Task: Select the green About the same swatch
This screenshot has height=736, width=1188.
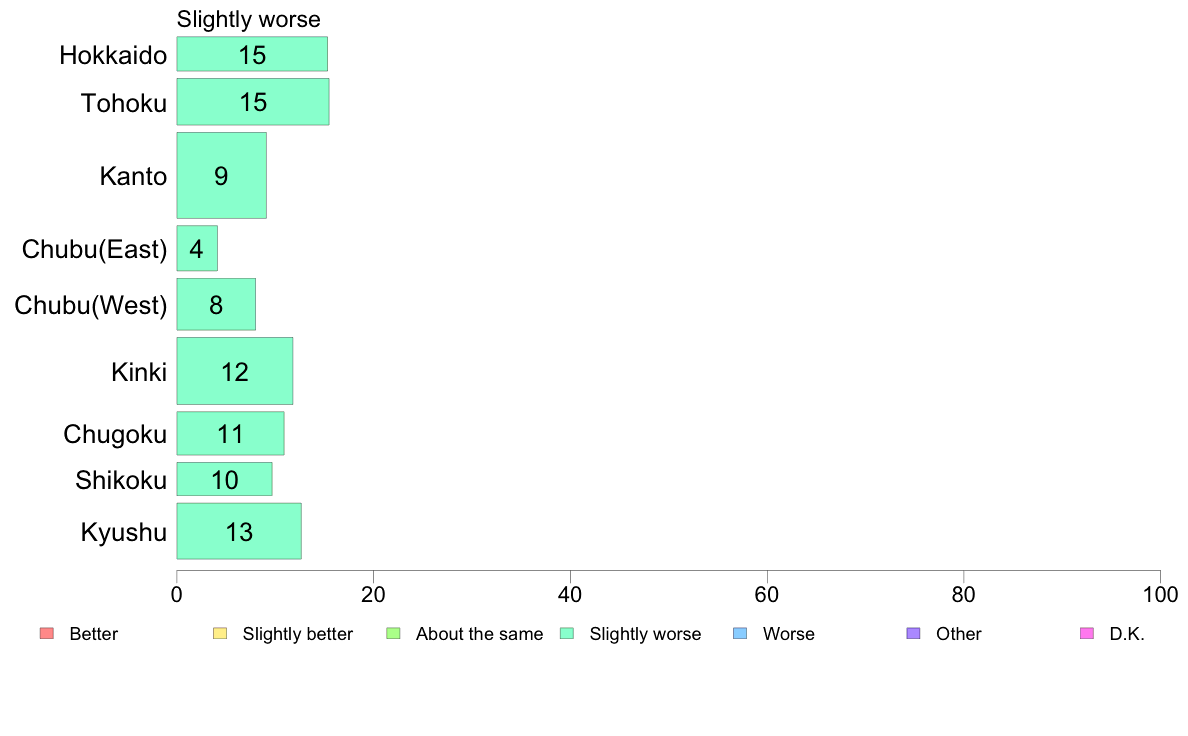Action: [x=393, y=633]
